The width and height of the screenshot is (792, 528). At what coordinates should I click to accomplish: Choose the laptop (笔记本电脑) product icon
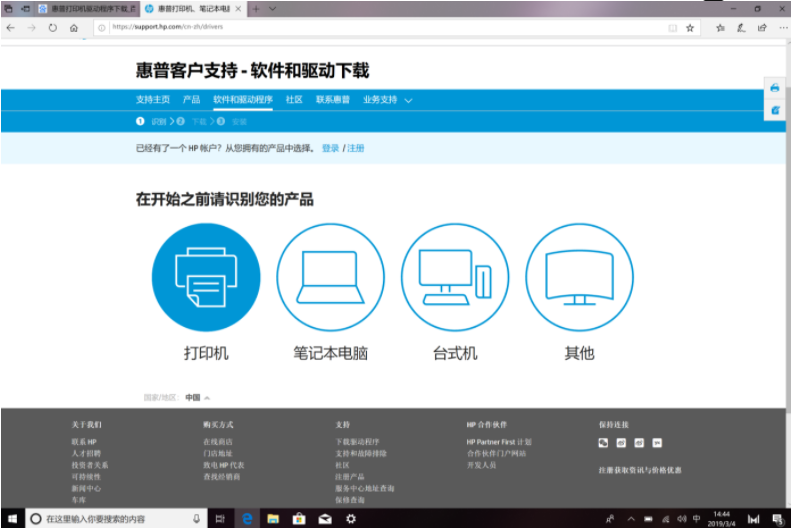coord(330,277)
